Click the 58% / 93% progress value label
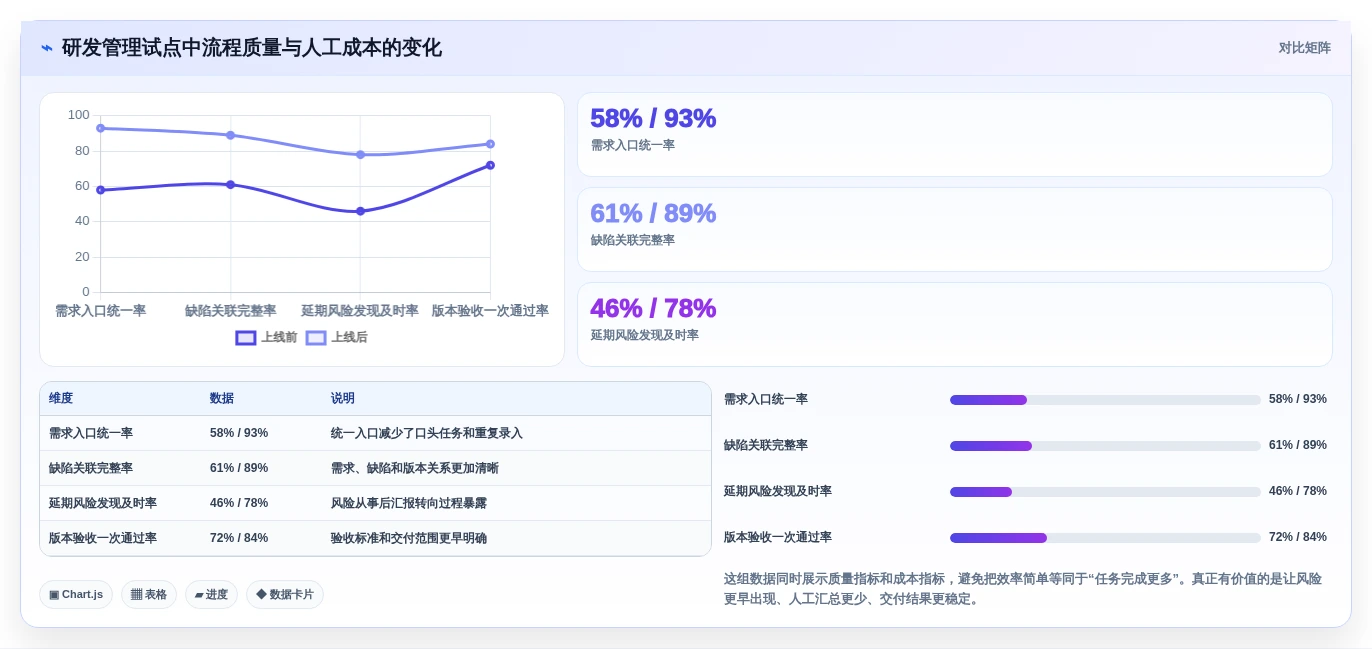 [1298, 399]
